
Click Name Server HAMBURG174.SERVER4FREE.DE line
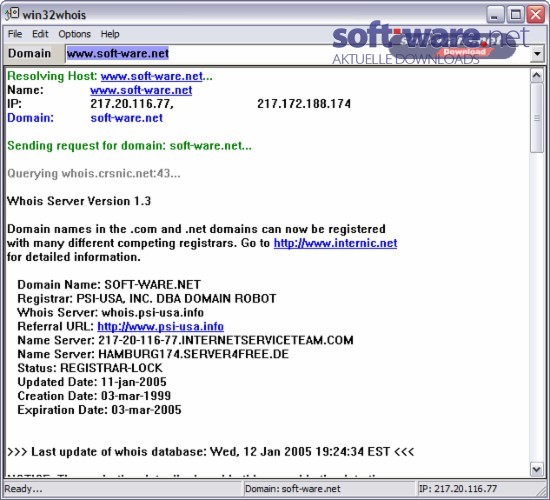point(153,354)
